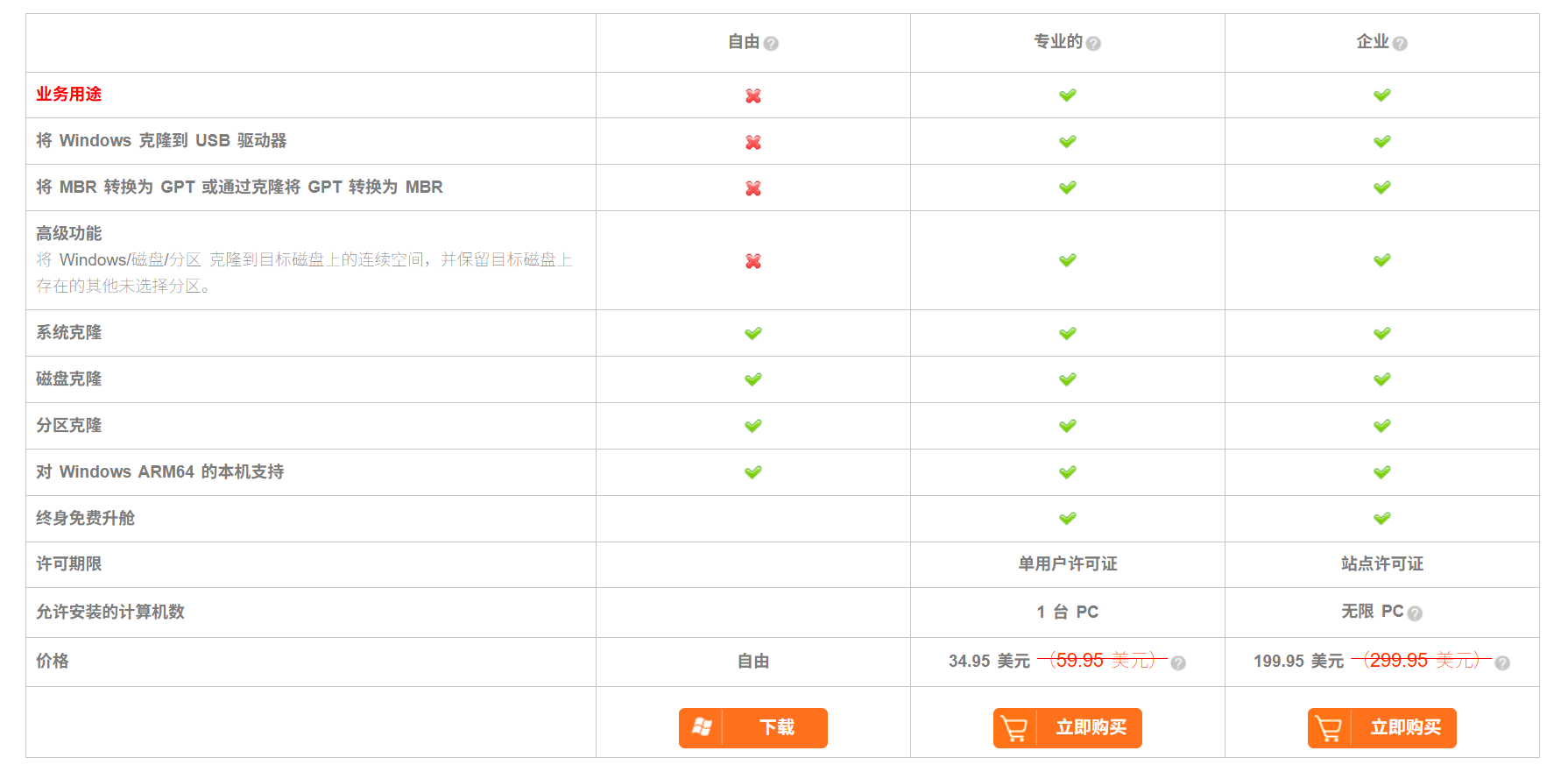Click the 磁盘克隆 row label
This screenshot has width=1568, height=772.
(x=68, y=379)
